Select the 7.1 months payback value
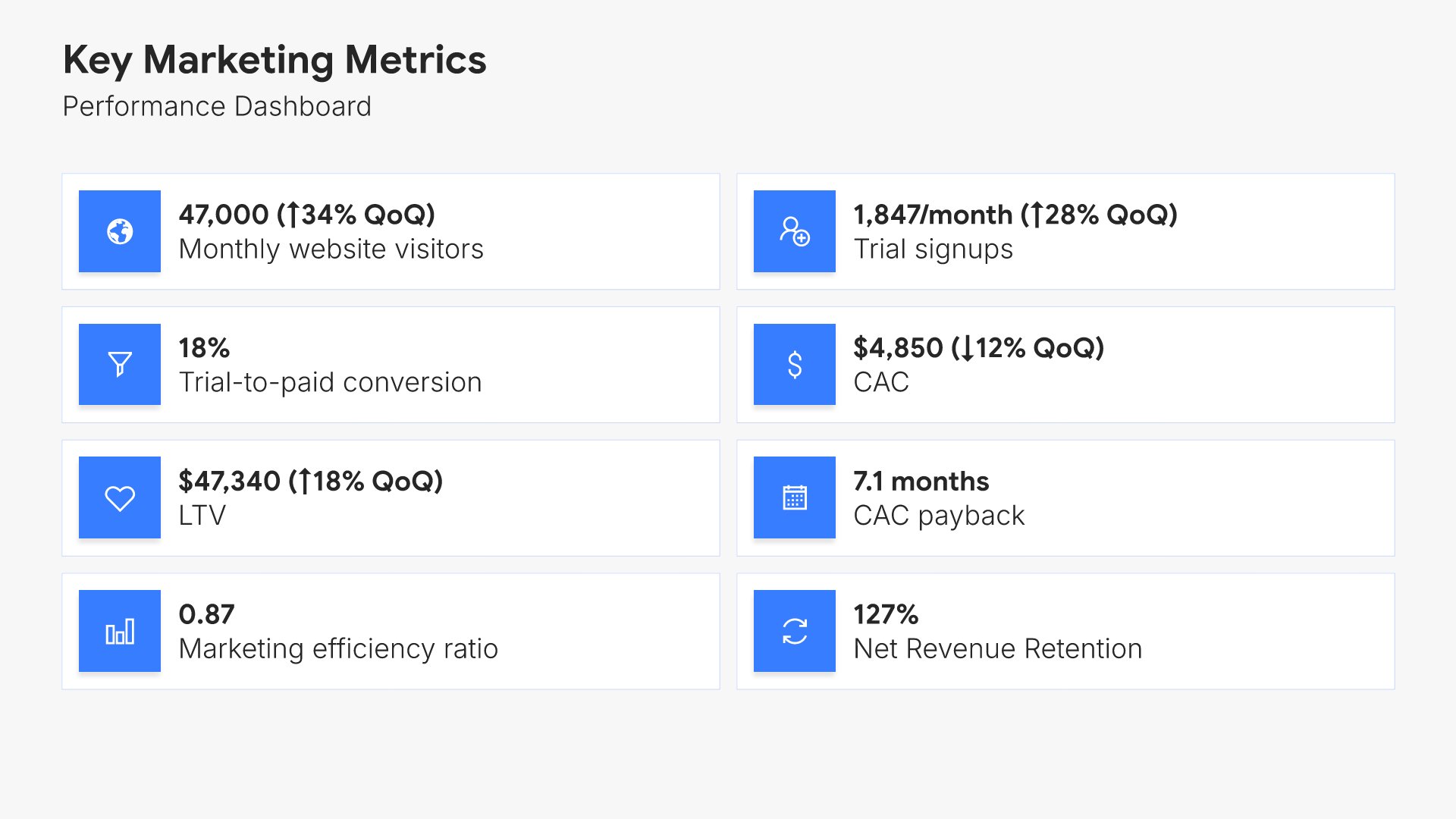 pyautogui.click(x=921, y=482)
